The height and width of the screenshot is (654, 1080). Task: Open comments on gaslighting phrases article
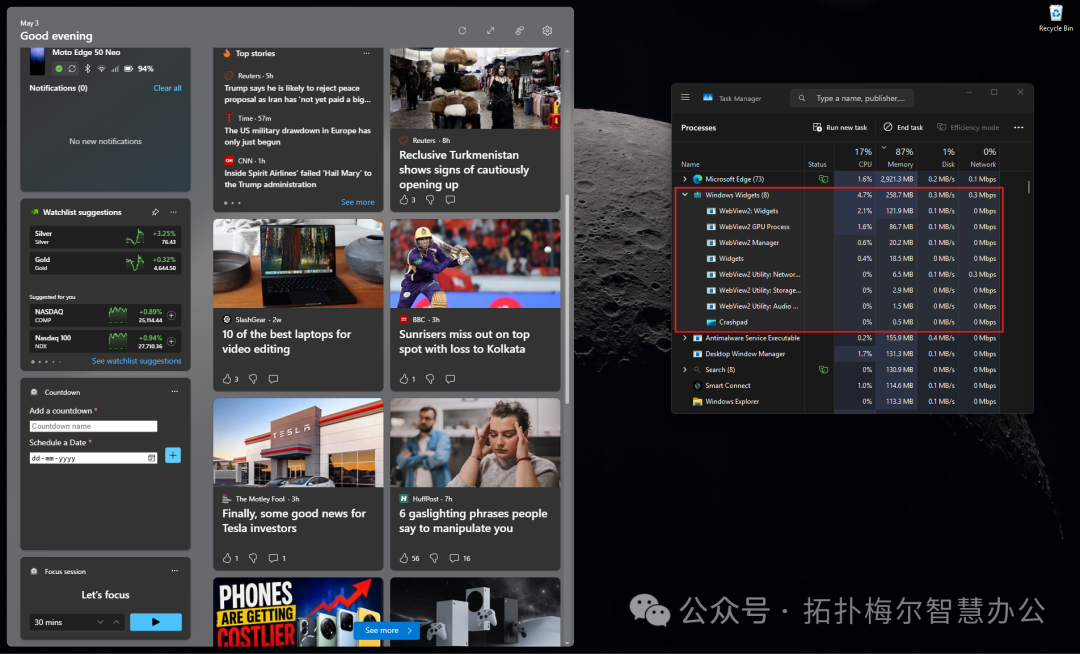point(454,558)
